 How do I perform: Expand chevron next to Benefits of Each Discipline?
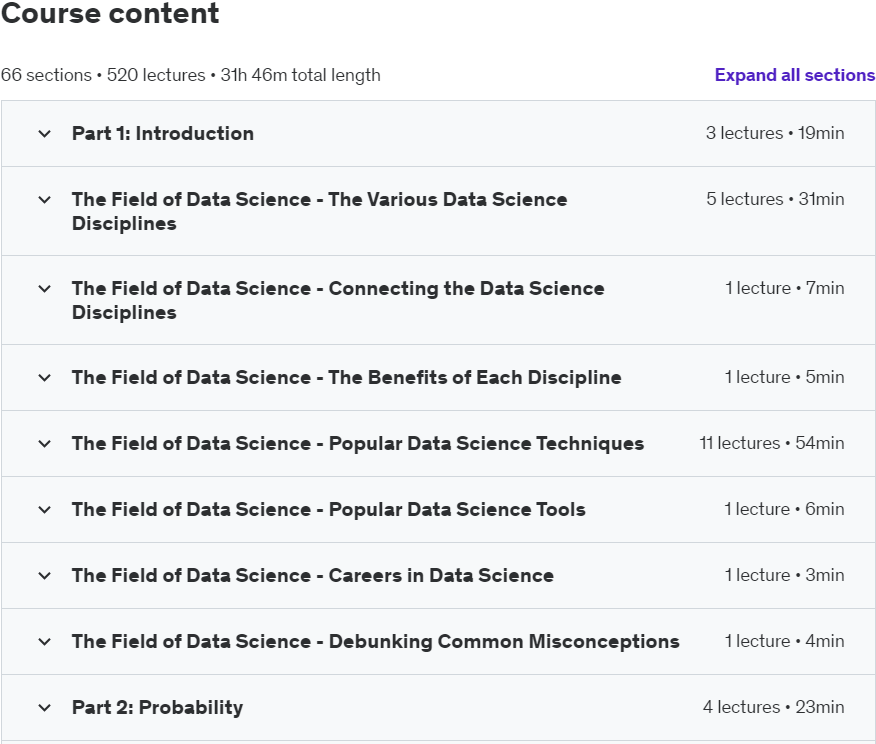point(44,378)
